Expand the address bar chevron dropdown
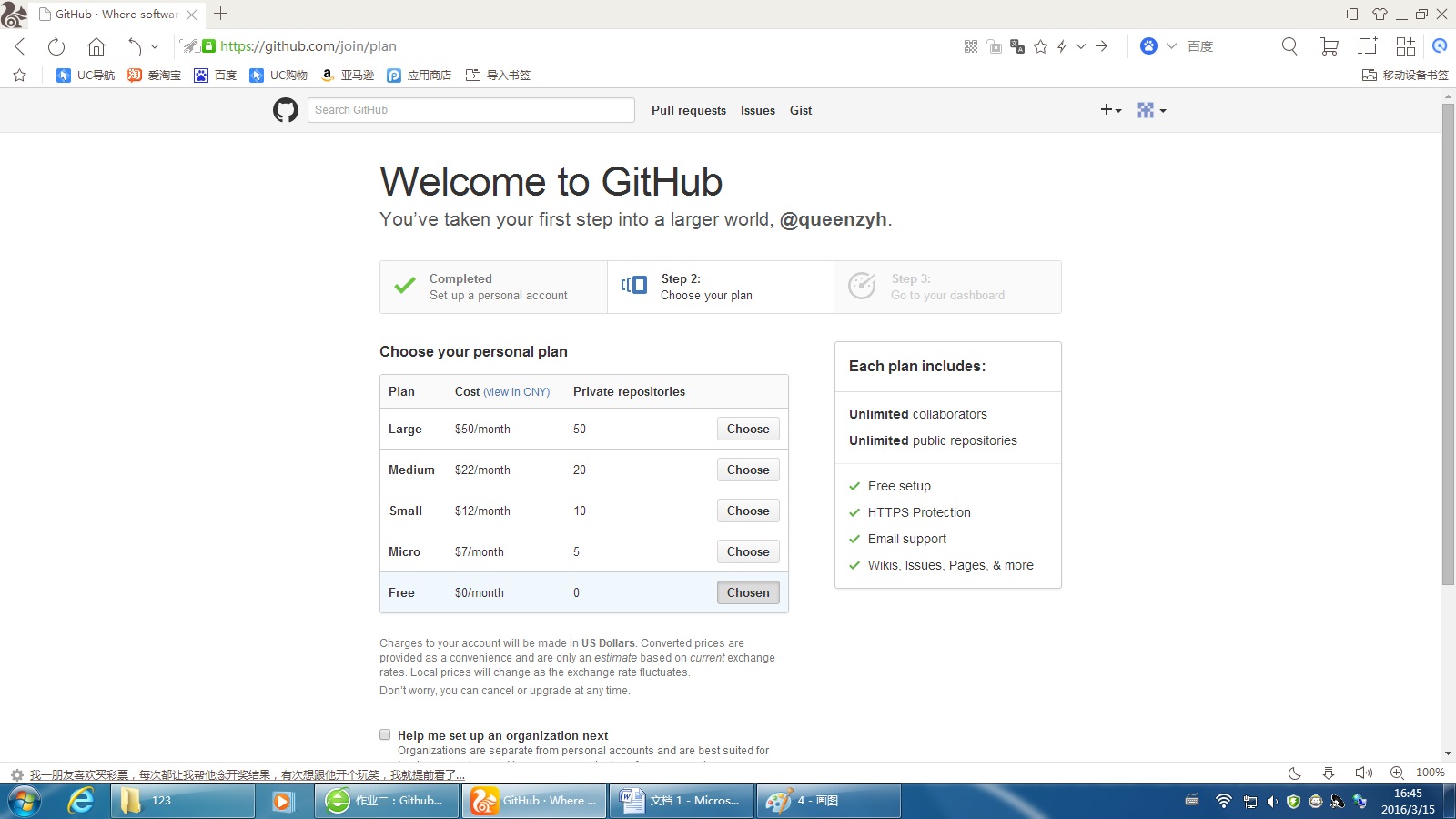1456x819 pixels. 1081,46
